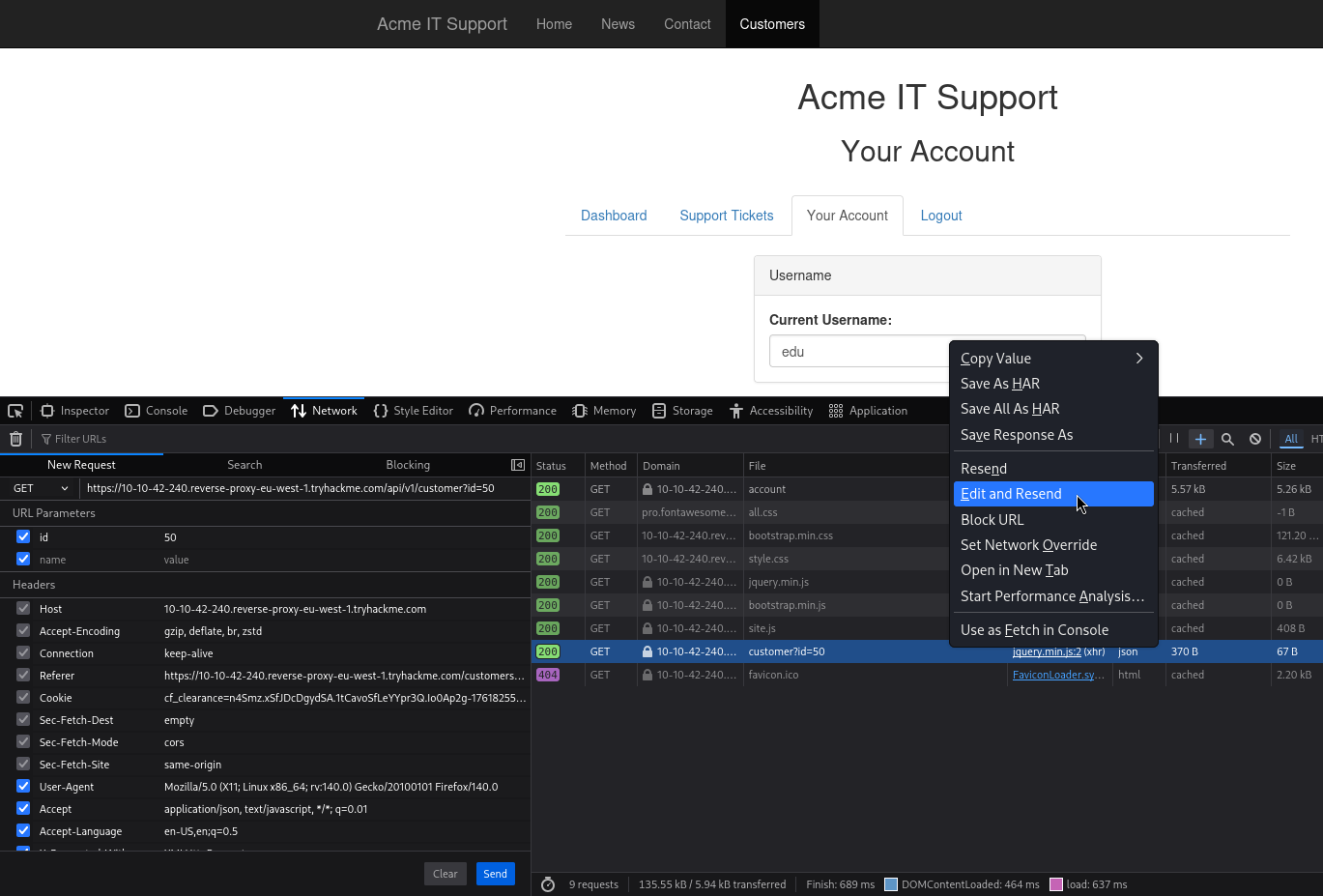The height and width of the screenshot is (896, 1323).
Task: Switch to the Blocking tab
Action: pos(408,465)
